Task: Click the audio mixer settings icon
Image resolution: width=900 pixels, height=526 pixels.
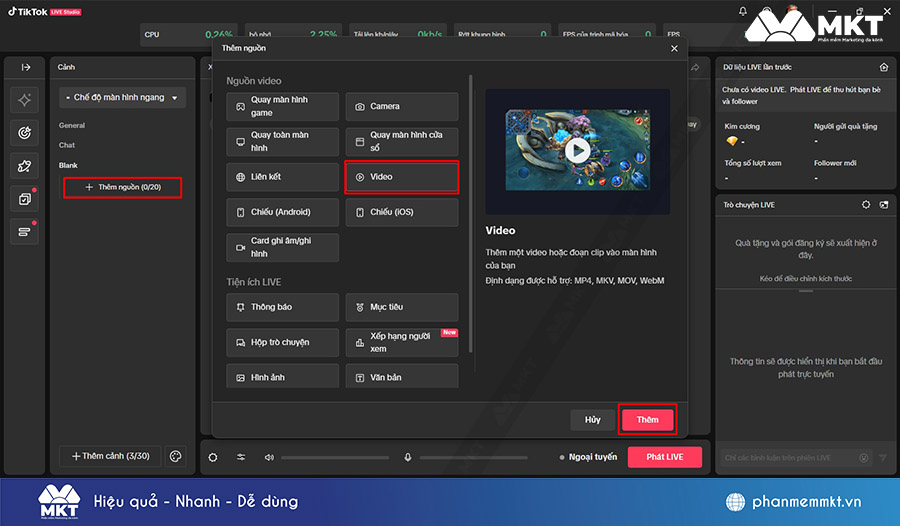Action: click(x=241, y=457)
